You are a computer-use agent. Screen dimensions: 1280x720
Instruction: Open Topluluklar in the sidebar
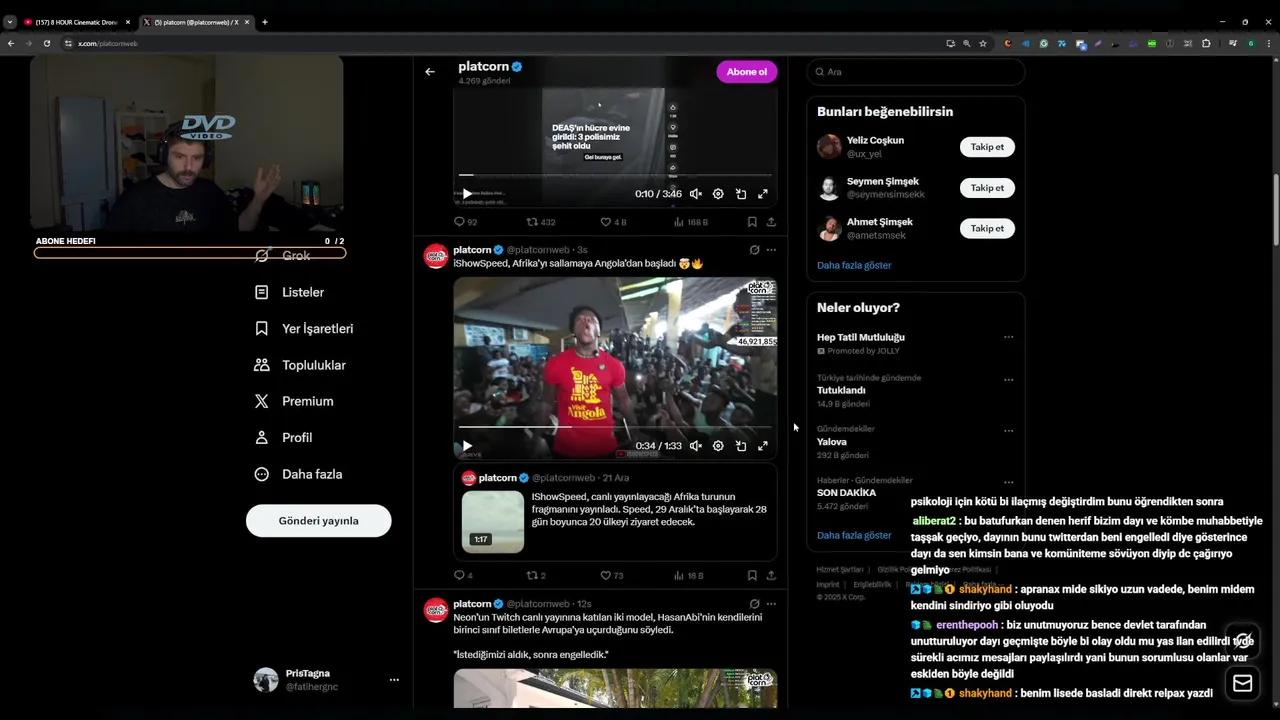click(x=300, y=365)
